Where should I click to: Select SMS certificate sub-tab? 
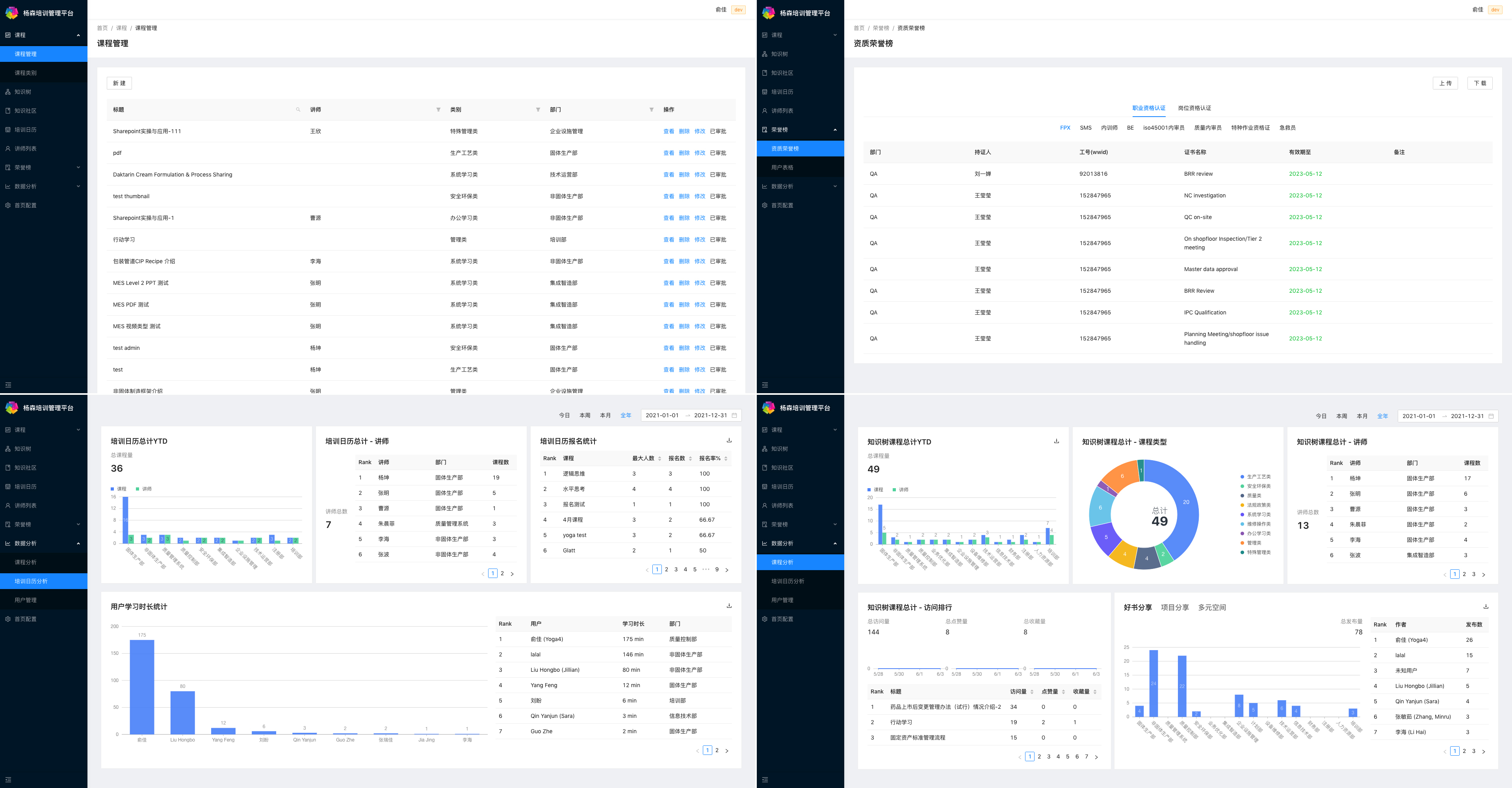click(1086, 127)
